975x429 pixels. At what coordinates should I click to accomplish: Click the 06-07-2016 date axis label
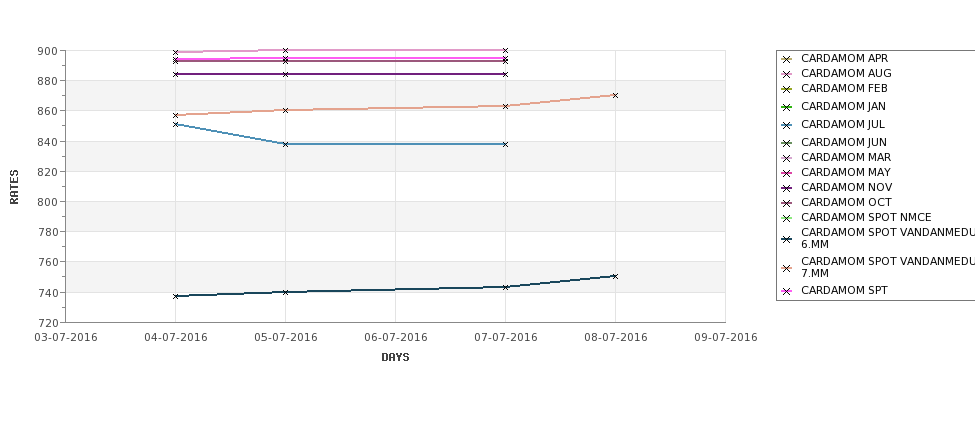[395, 337]
